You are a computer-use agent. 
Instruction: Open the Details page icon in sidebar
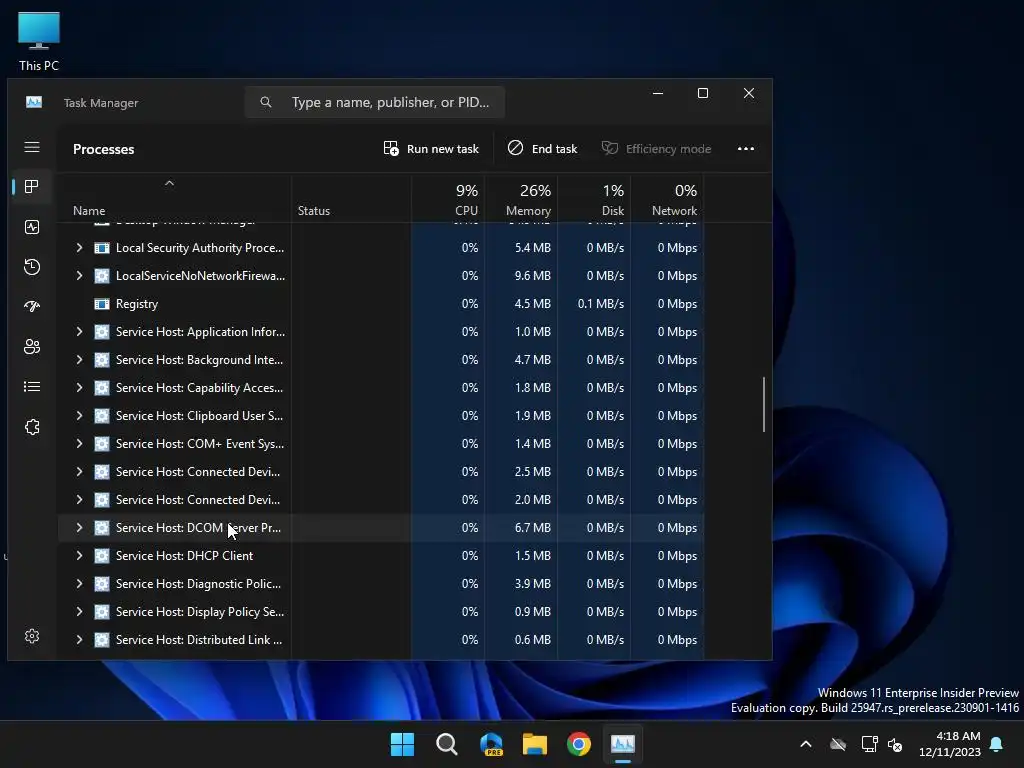coord(32,387)
